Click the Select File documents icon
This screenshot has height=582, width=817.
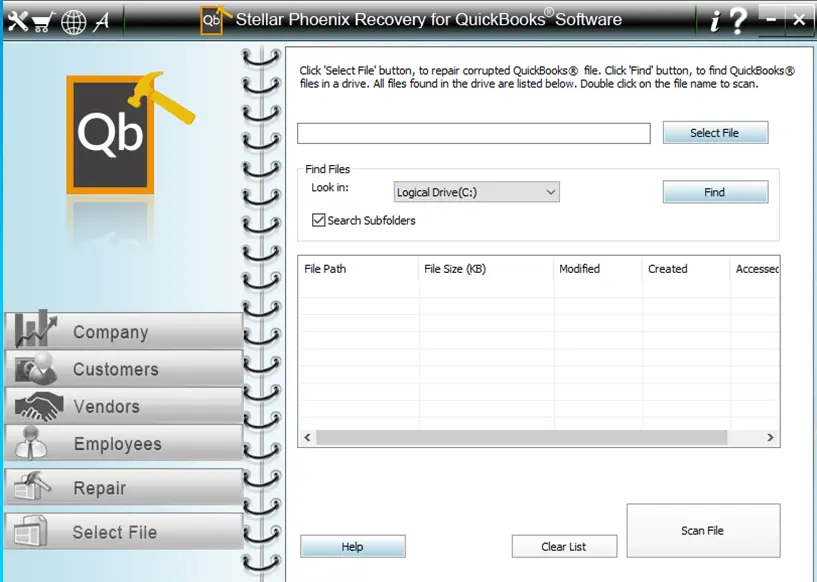[x=31, y=530]
